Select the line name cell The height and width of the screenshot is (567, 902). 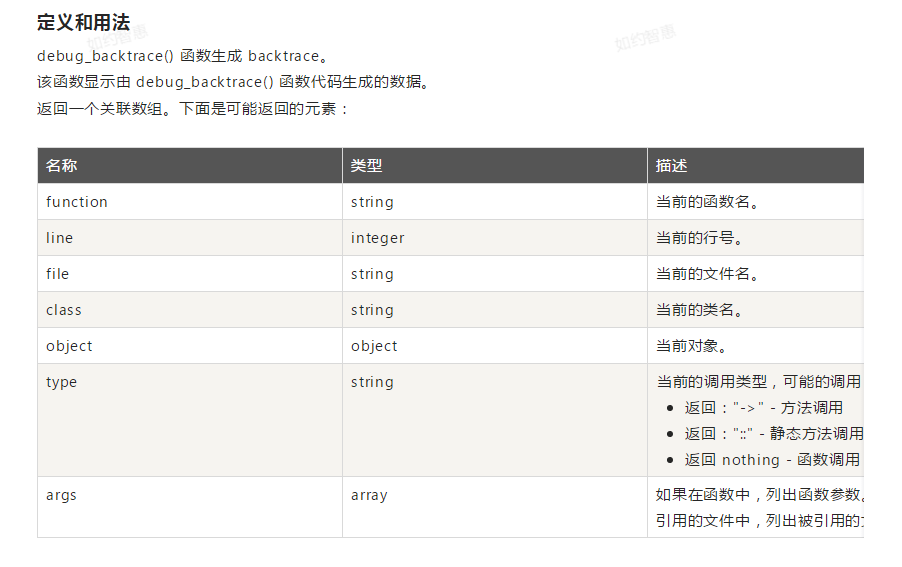point(59,238)
